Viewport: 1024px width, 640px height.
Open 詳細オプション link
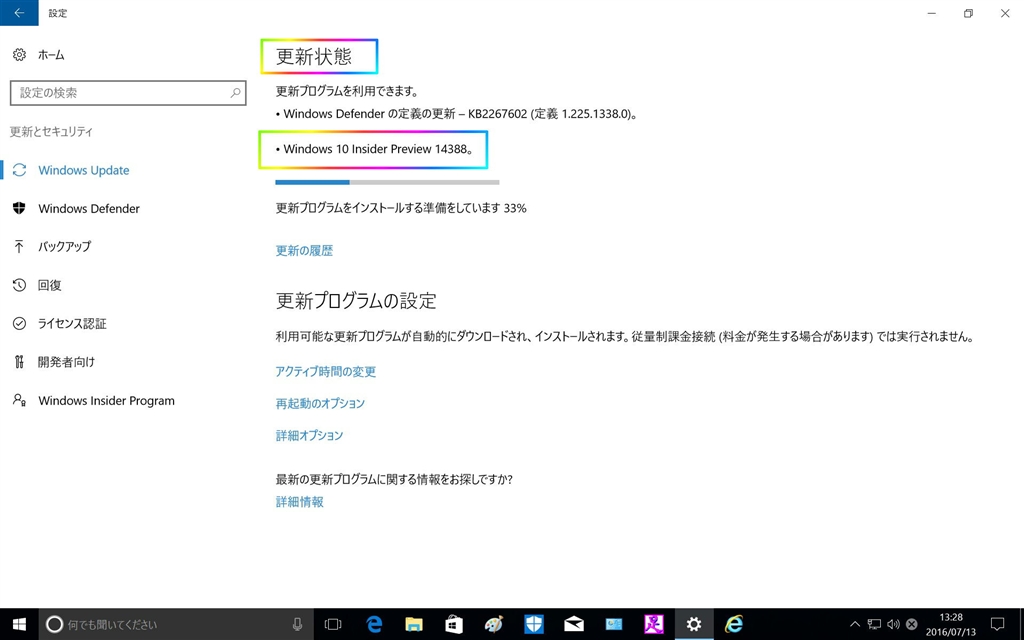[310, 435]
